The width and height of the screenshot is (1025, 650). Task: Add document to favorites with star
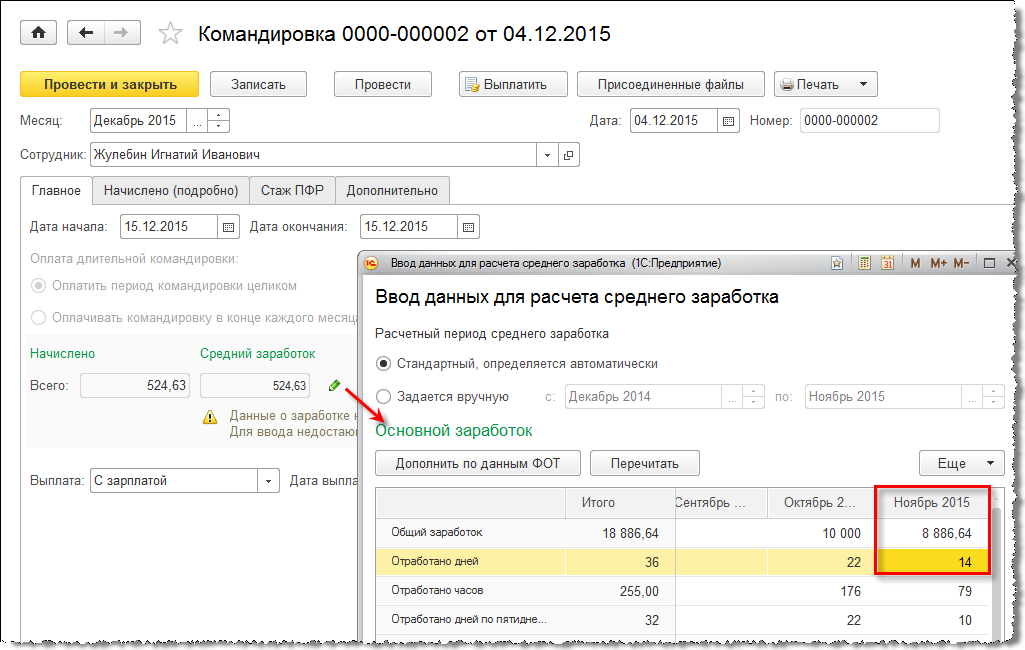point(171,34)
